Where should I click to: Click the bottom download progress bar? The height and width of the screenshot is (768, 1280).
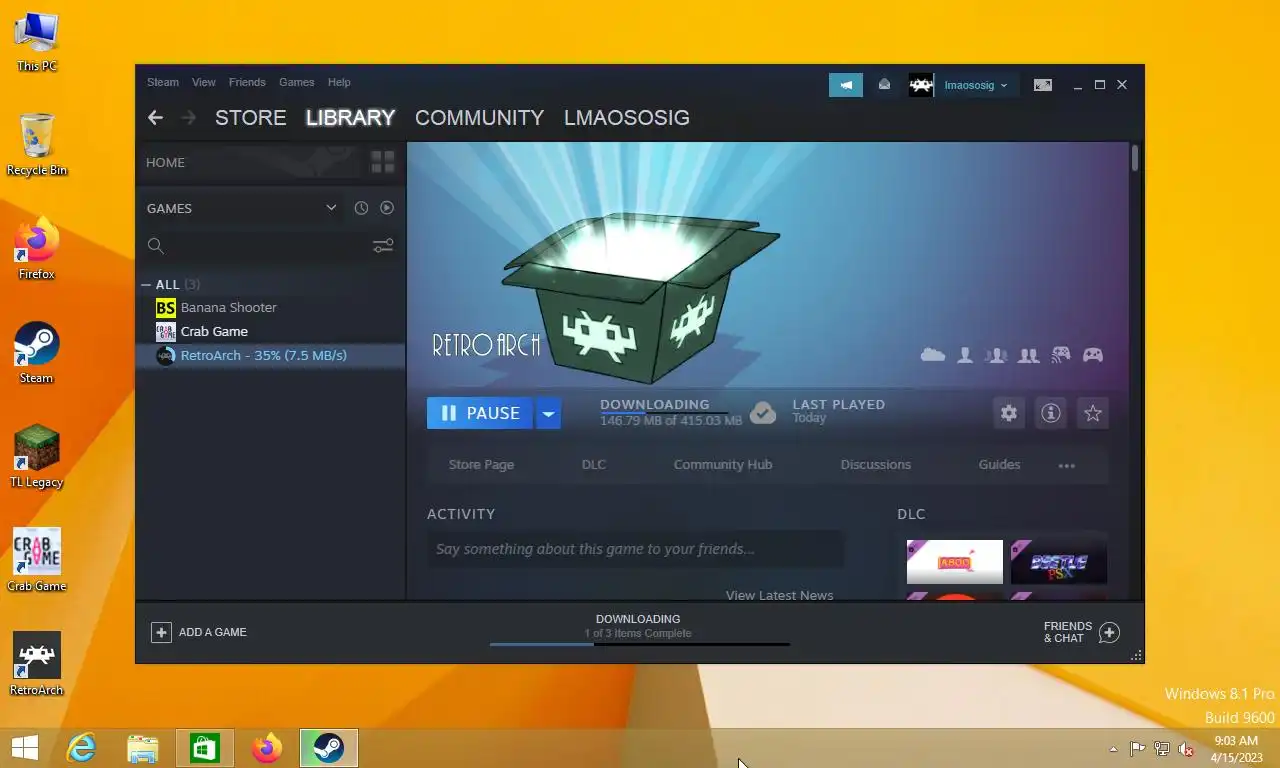point(640,644)
